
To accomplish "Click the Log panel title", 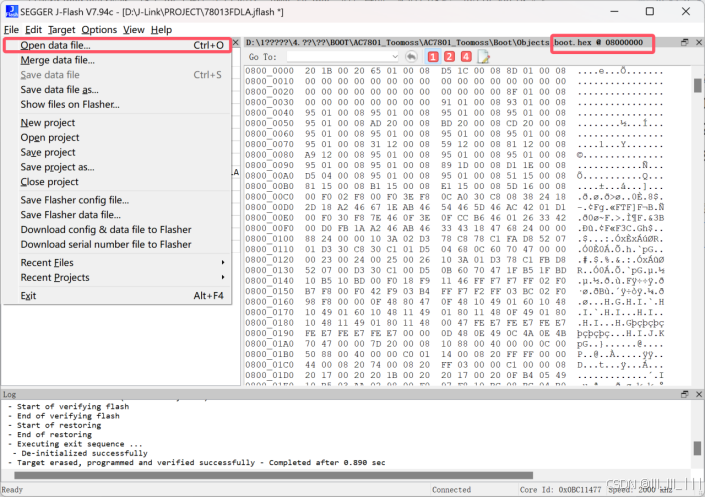I will point(9,394).
